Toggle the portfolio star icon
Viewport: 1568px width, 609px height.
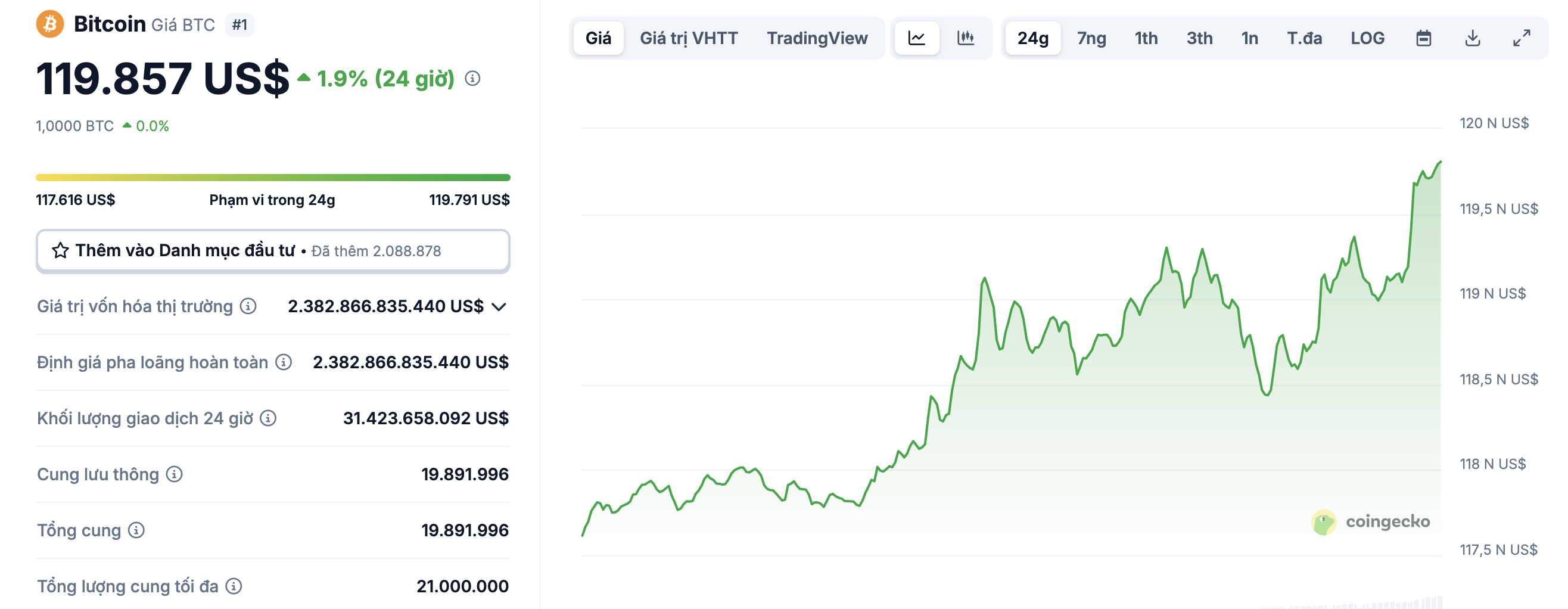(x=60, y=250)
